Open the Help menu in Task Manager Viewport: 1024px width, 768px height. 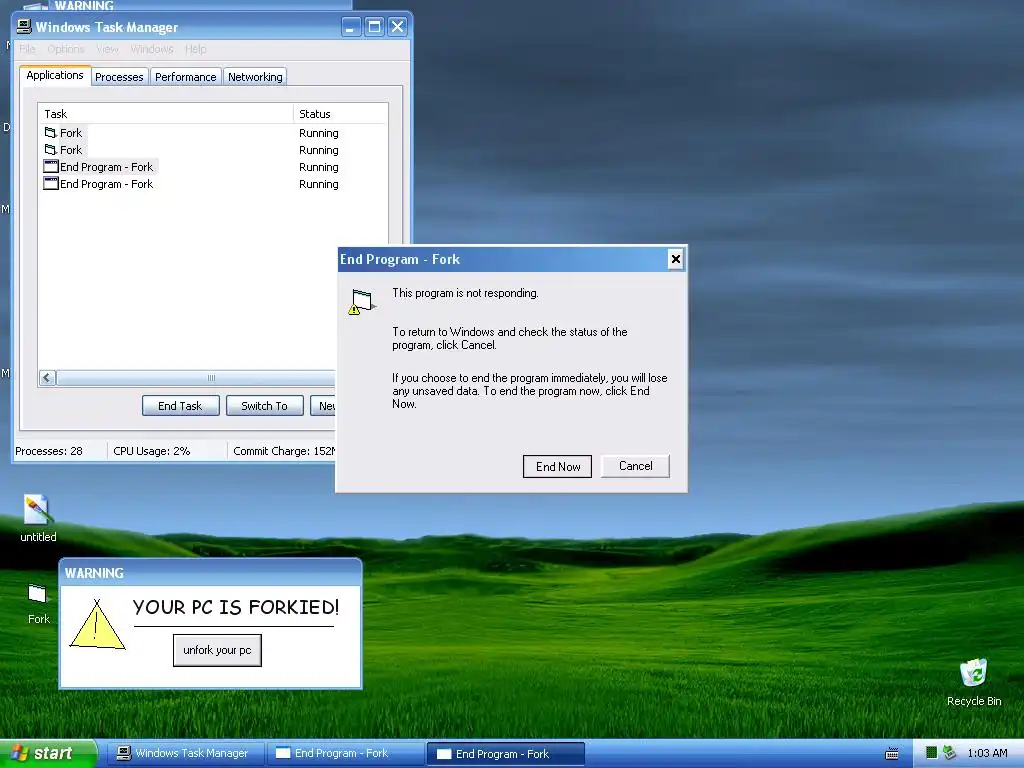click(x=195, y=49)
